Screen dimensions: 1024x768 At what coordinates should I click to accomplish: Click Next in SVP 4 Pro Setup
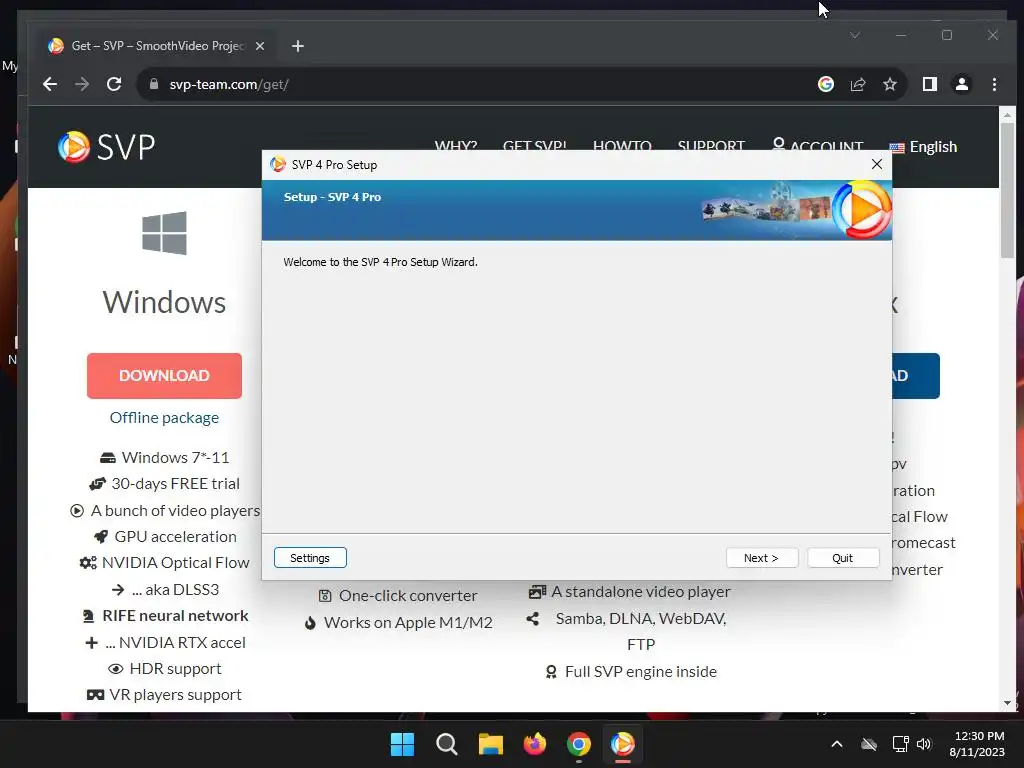coord(761,558)
